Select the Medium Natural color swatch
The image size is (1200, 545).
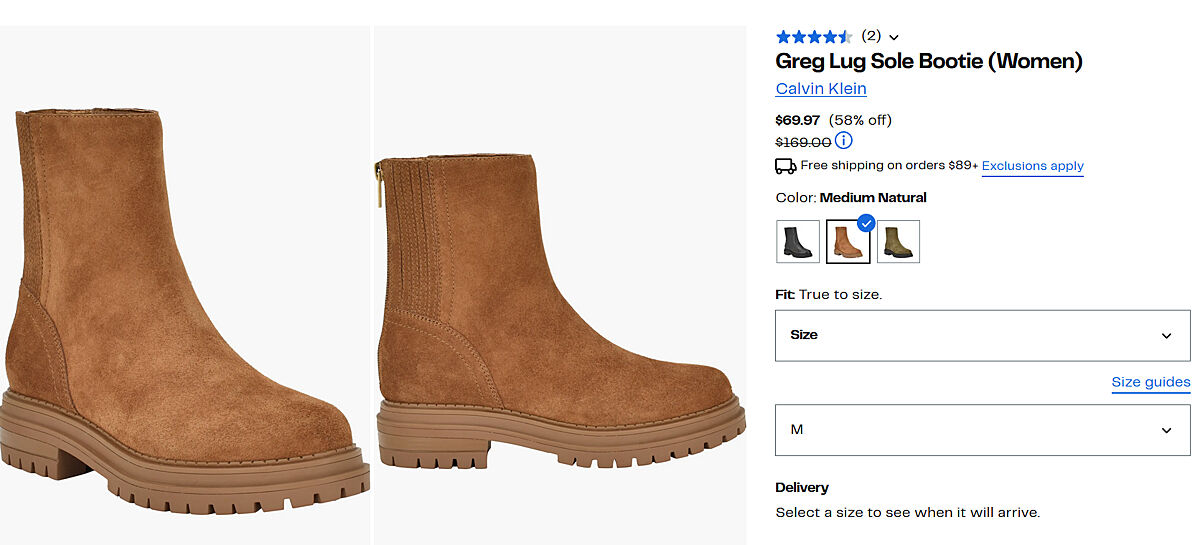tap(848, 242)
